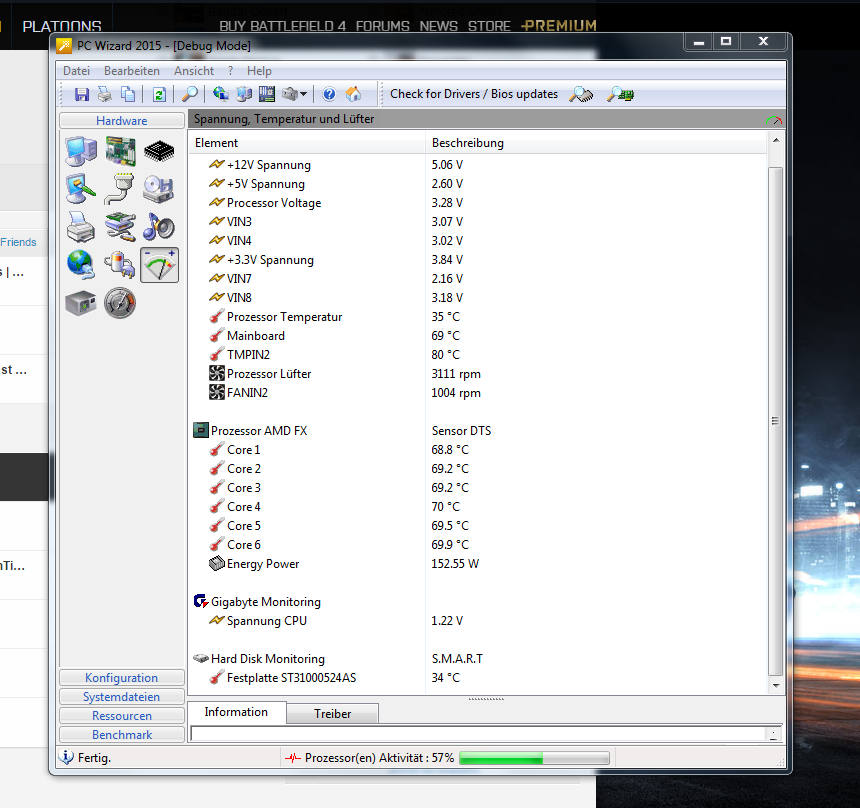Click scroll up arrow of sensor list
The width and height of the screenshot is (860, 808).
click(776, 140)
